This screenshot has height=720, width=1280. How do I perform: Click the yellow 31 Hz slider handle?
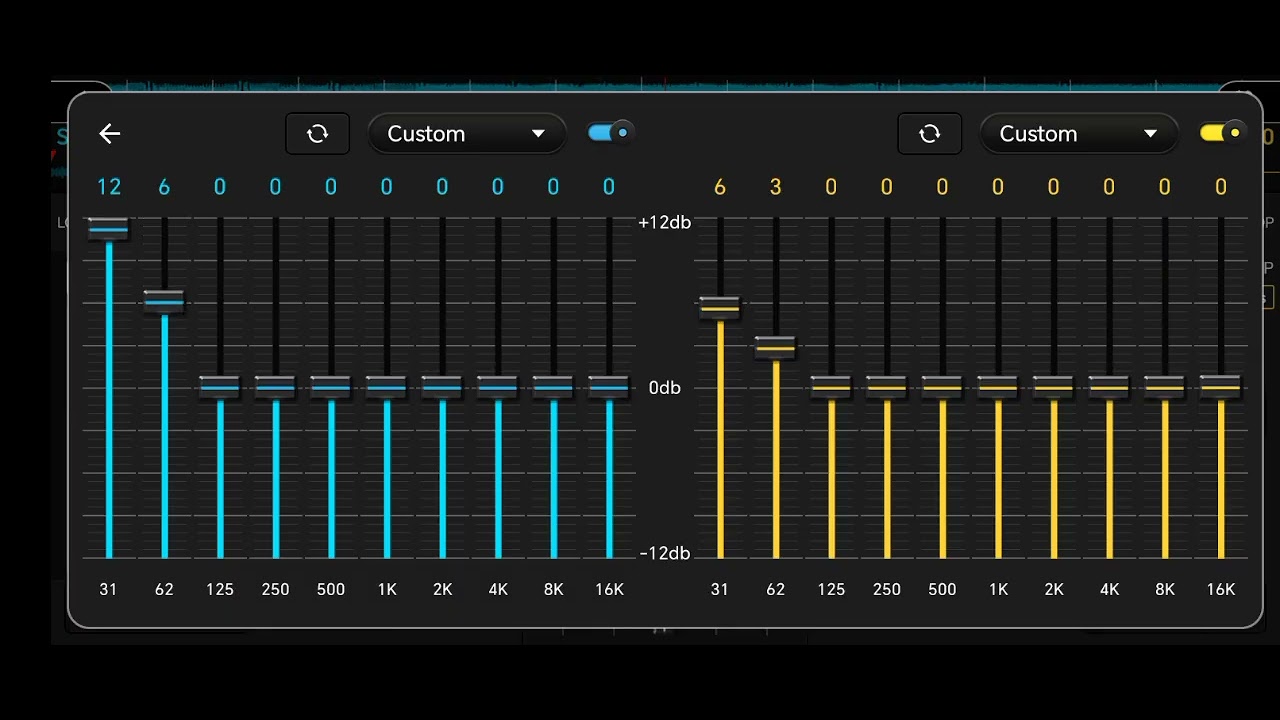(x=720, y=308)
